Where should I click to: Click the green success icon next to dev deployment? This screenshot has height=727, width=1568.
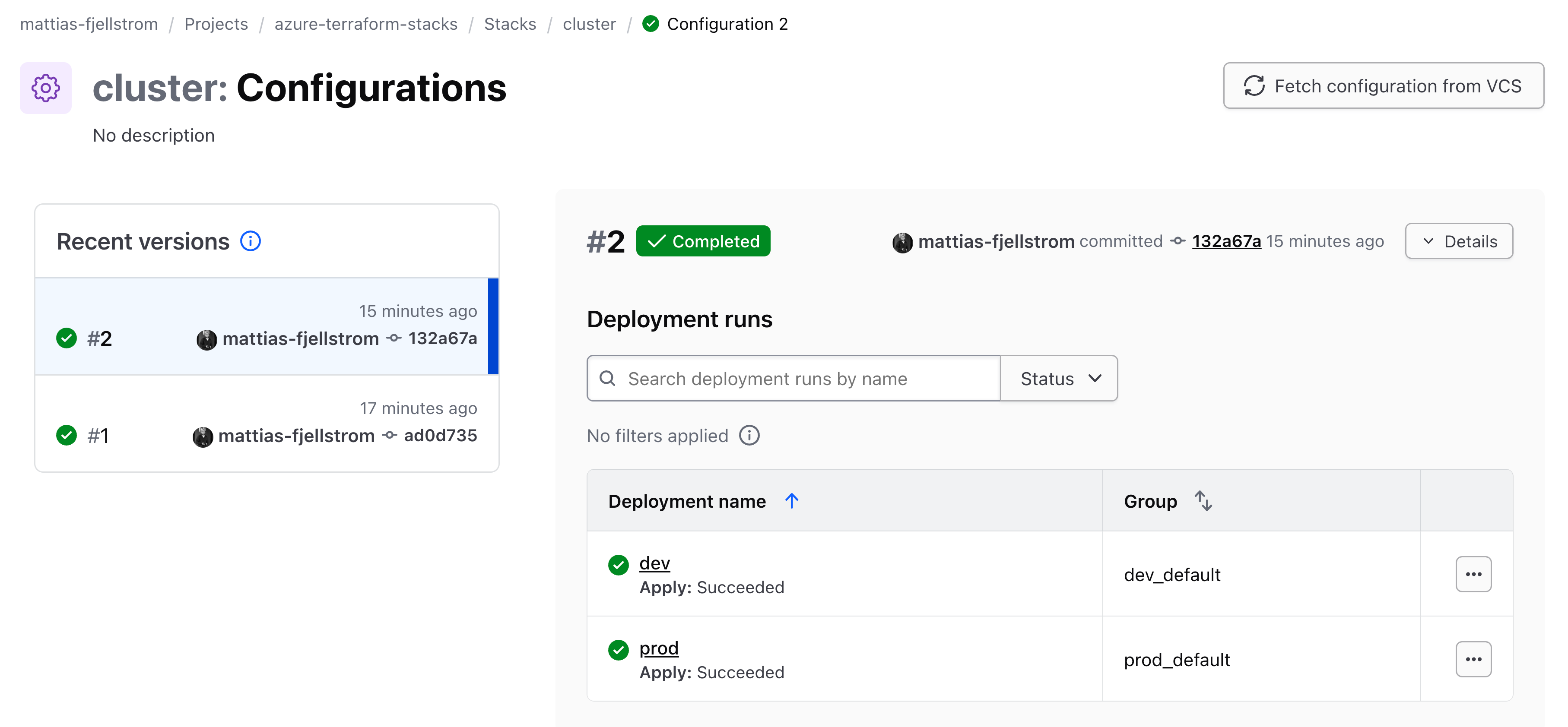click(x=619, y=565)
